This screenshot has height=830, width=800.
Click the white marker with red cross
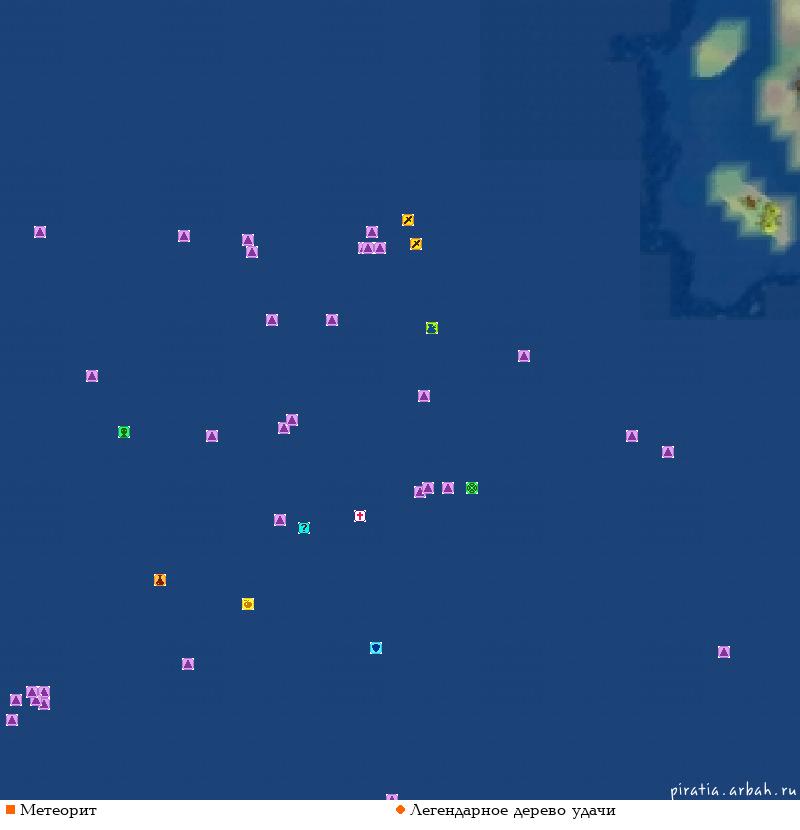tap(360, 516)
